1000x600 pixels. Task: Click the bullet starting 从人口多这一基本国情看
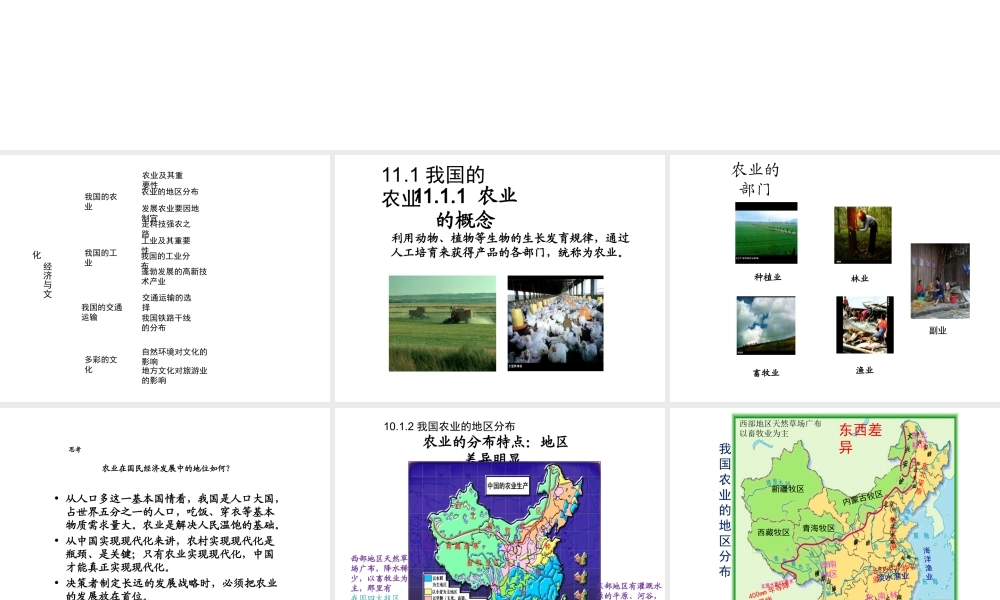[x=172, y=512]
